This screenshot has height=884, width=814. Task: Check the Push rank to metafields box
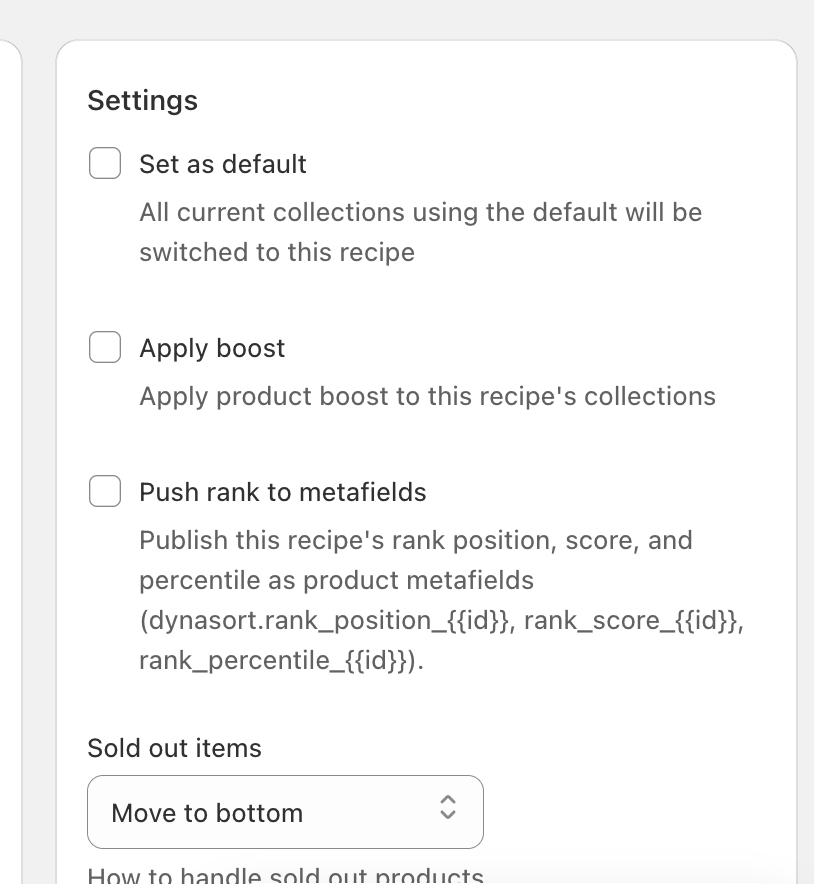click(x=105, y=491)
